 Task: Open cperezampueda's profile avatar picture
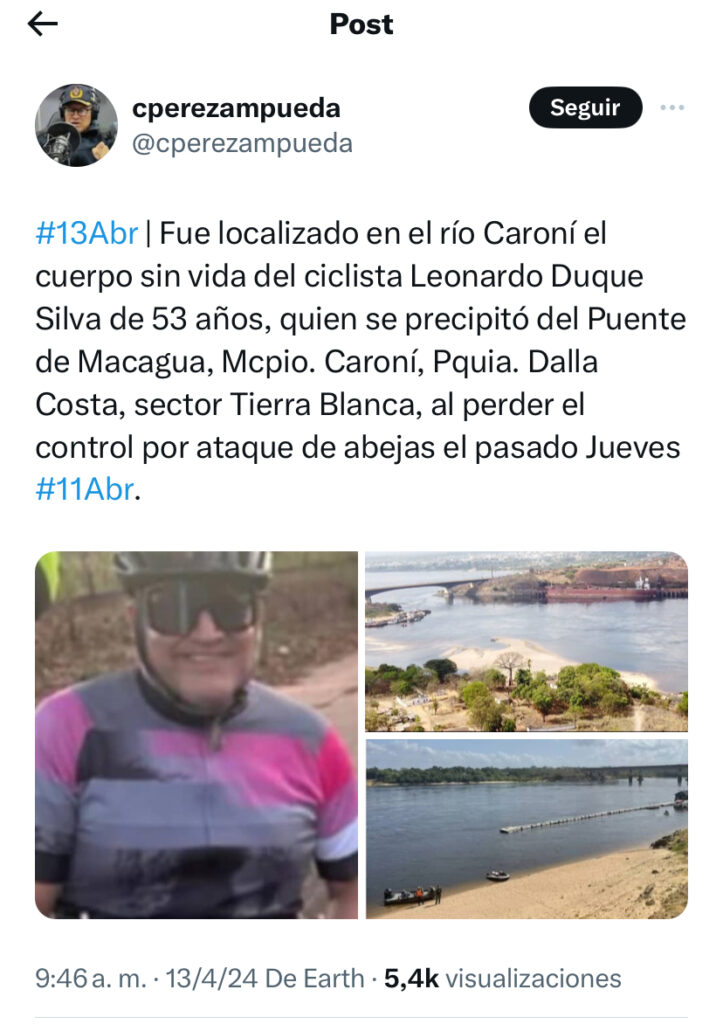point(76,125)
